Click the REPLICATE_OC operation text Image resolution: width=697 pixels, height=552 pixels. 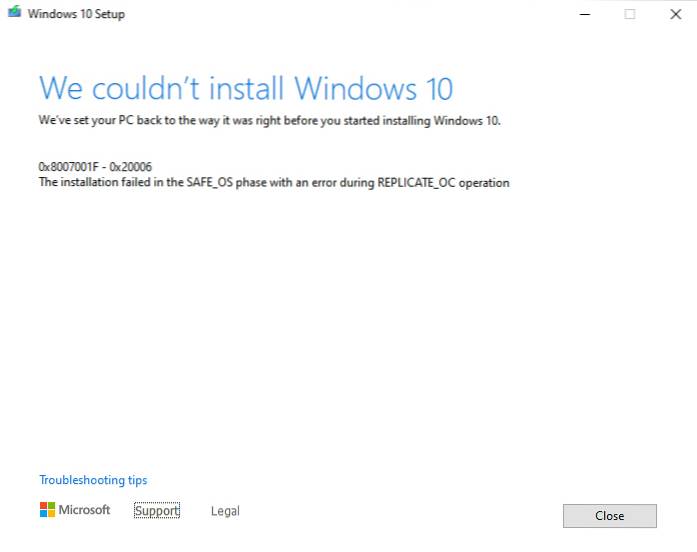coord(443,183)
